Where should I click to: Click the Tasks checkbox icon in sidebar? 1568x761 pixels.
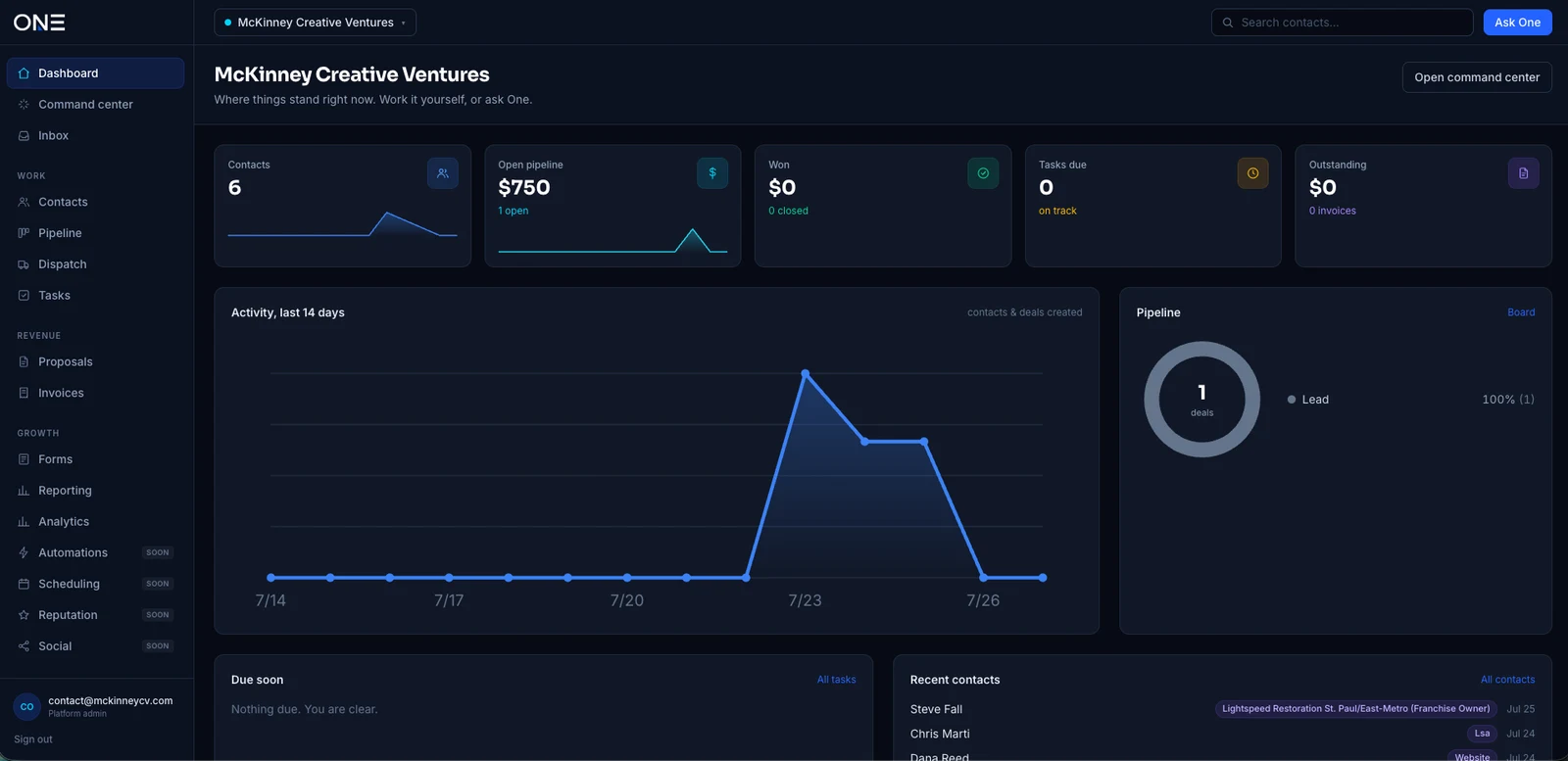(24, 296)
